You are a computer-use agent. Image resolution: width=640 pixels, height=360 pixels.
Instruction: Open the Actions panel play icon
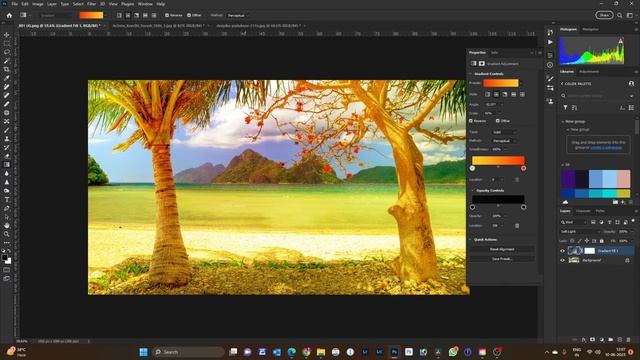coord(550,42)
